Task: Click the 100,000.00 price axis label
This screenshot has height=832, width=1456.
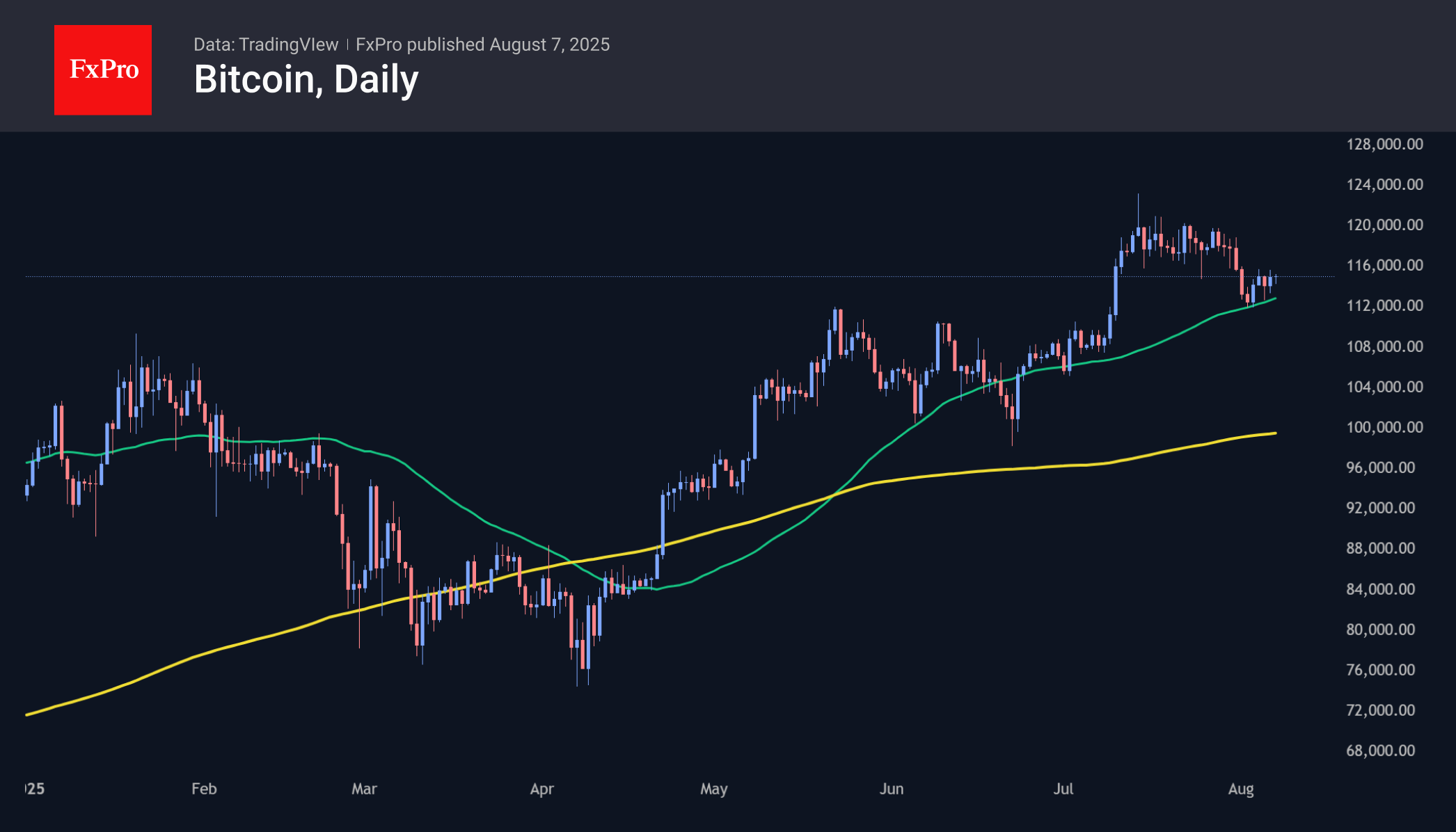Action: click(x=1384, y=427)
